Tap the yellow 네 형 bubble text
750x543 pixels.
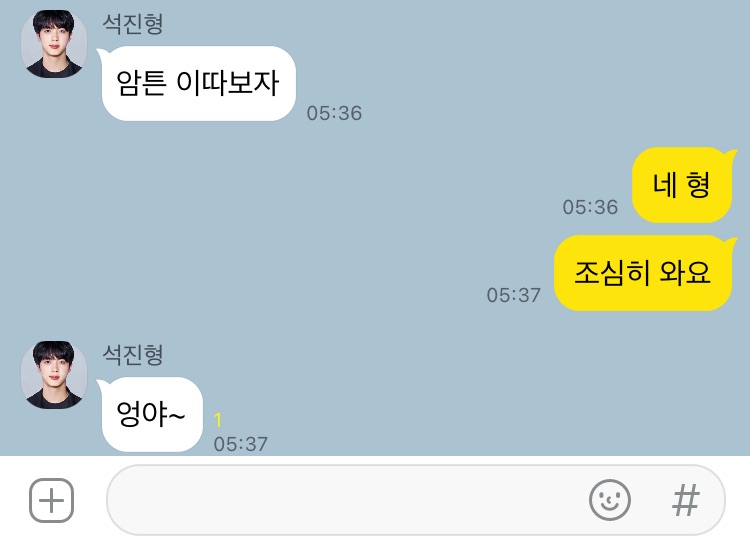pyautogui.click(x=681, y=185)
